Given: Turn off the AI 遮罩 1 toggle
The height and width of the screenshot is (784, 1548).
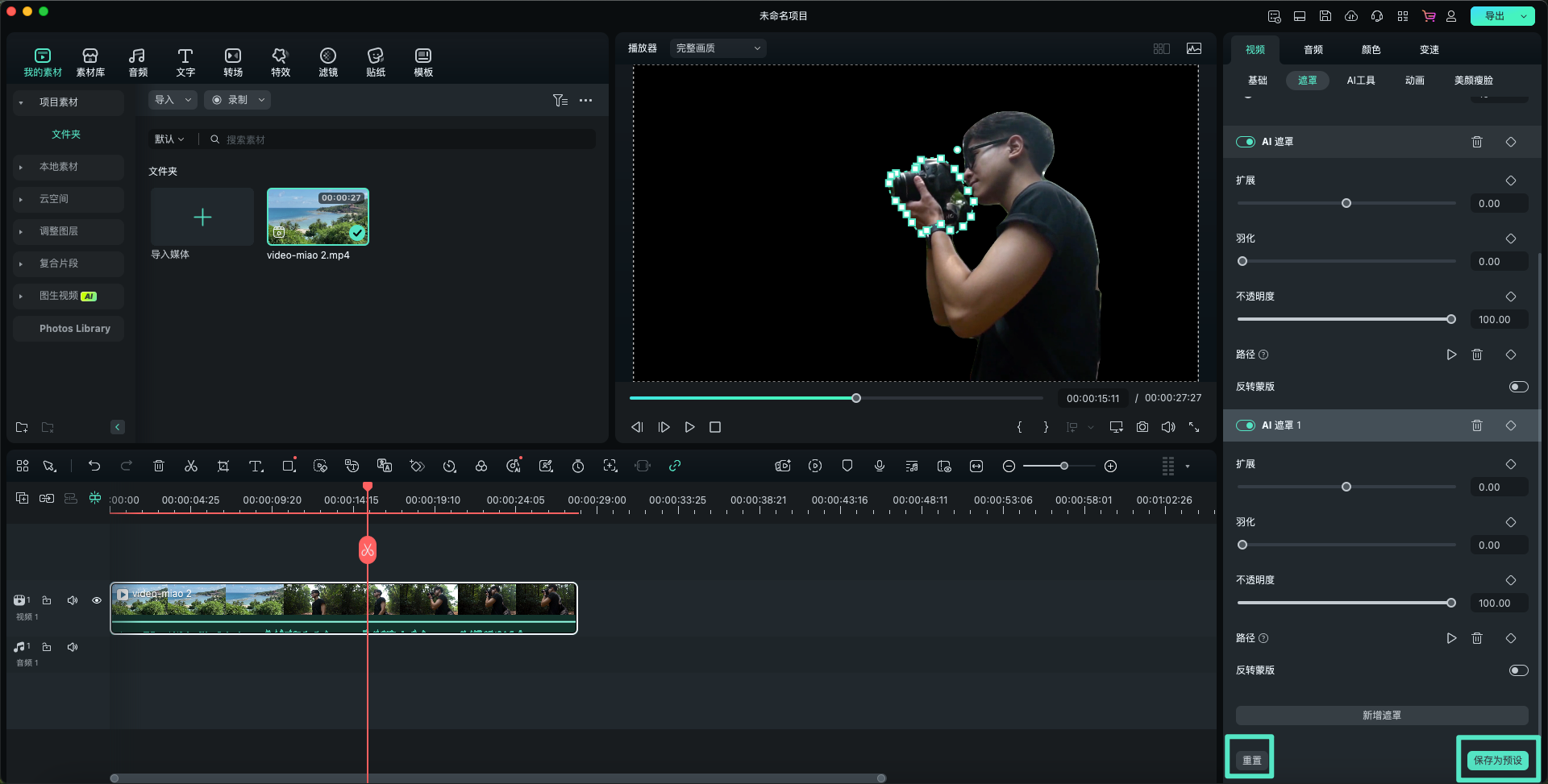Looking at the screenshot, I should click(x=1245, y=425).
